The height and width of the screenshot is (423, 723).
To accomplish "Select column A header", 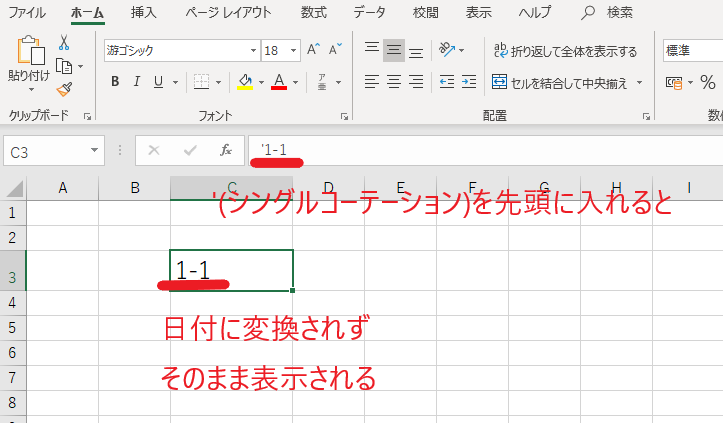I will (63, 188).
